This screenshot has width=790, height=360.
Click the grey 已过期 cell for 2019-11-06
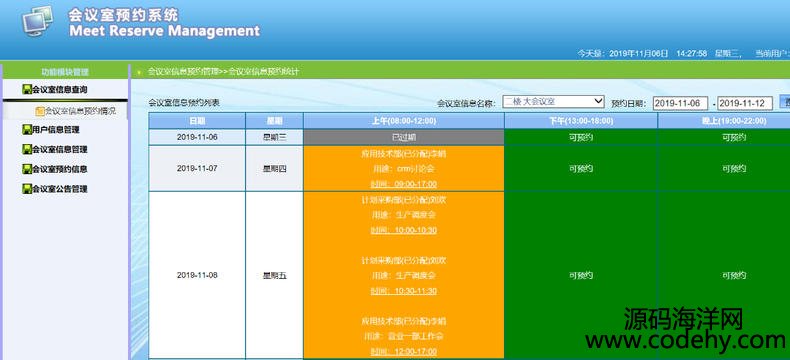point(404,137)
